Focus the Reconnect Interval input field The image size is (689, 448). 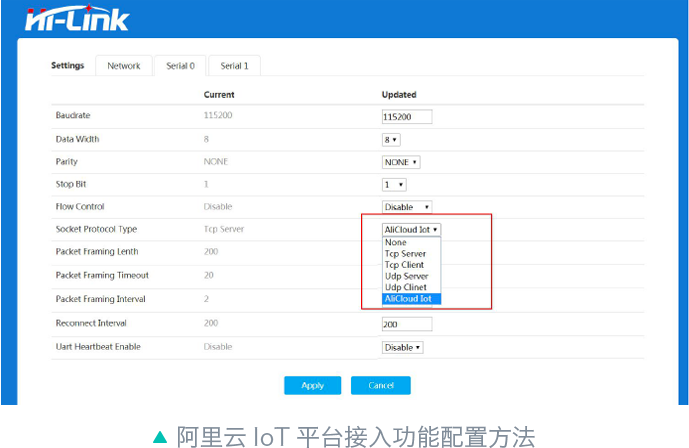[407, 324]
